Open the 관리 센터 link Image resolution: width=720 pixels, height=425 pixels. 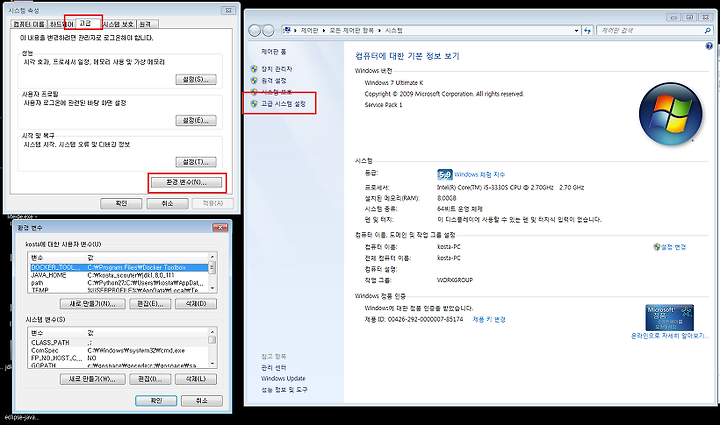pos(274,368)
